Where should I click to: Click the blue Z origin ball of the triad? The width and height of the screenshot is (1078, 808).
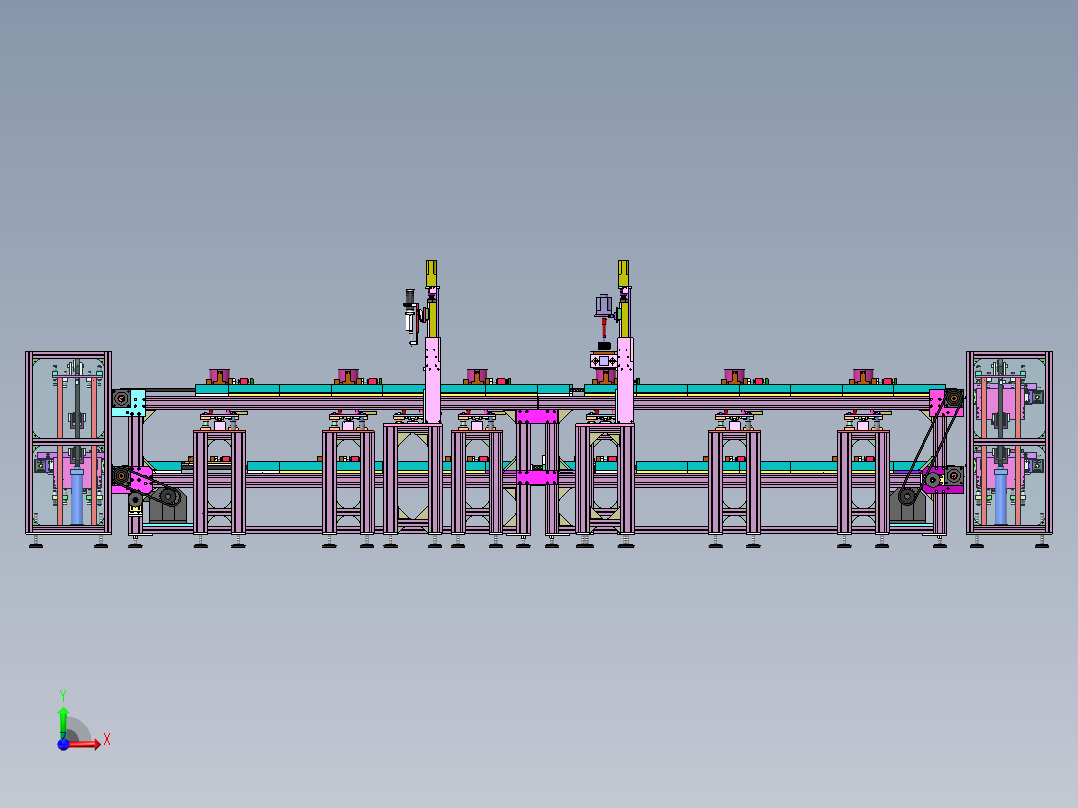tap(63, 744)
